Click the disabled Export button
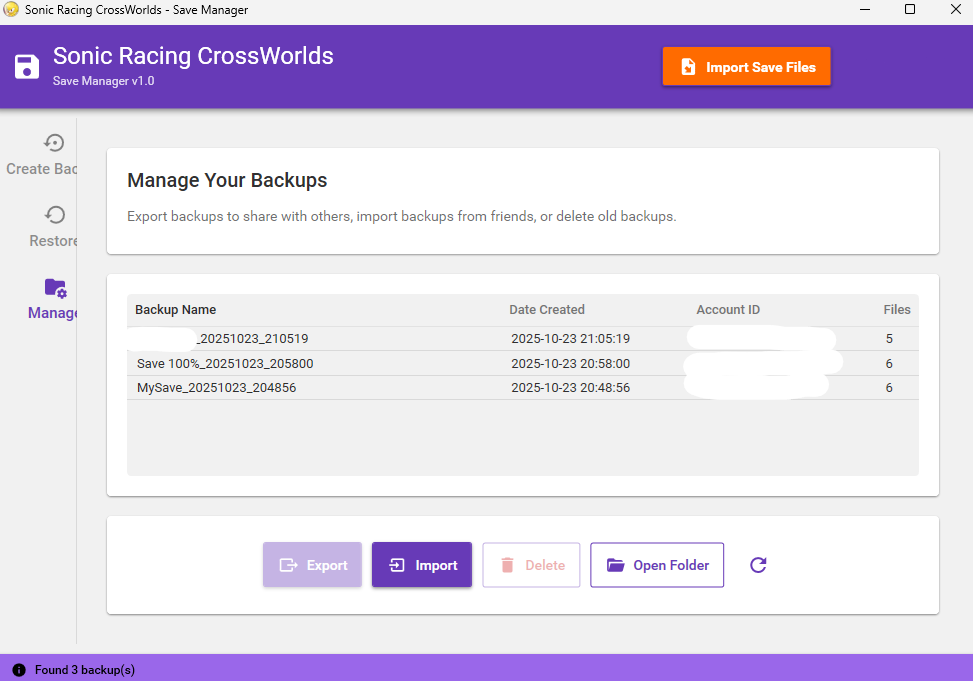This screenshot has width=973, height=681. click(x=312, y=565)
